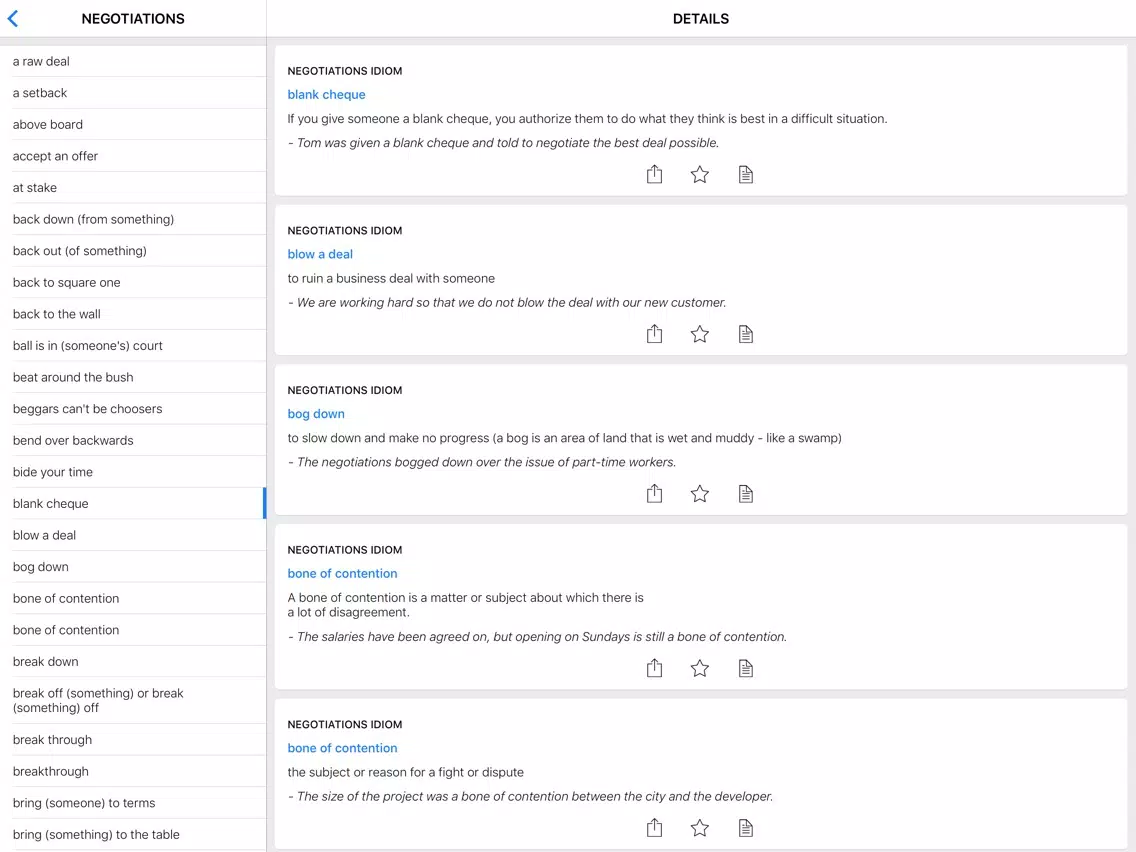
Task: Open 'bog down' blue title link
Action: point(316,414)
